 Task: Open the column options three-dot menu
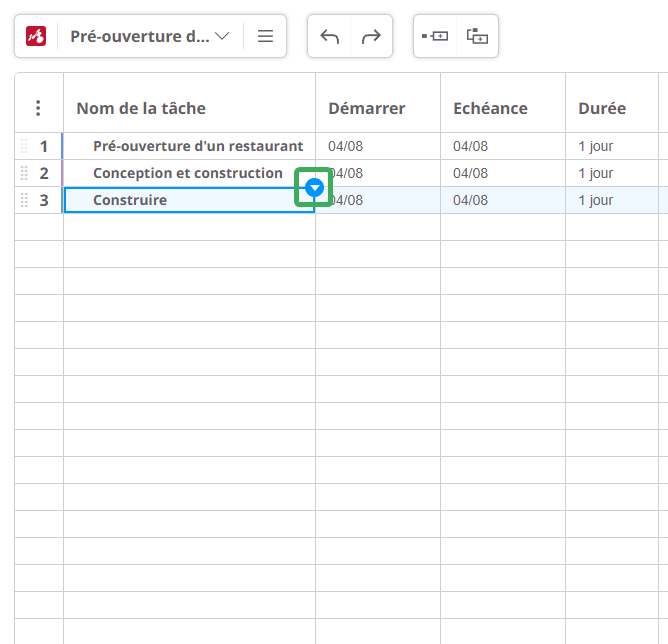pos(38,108)
